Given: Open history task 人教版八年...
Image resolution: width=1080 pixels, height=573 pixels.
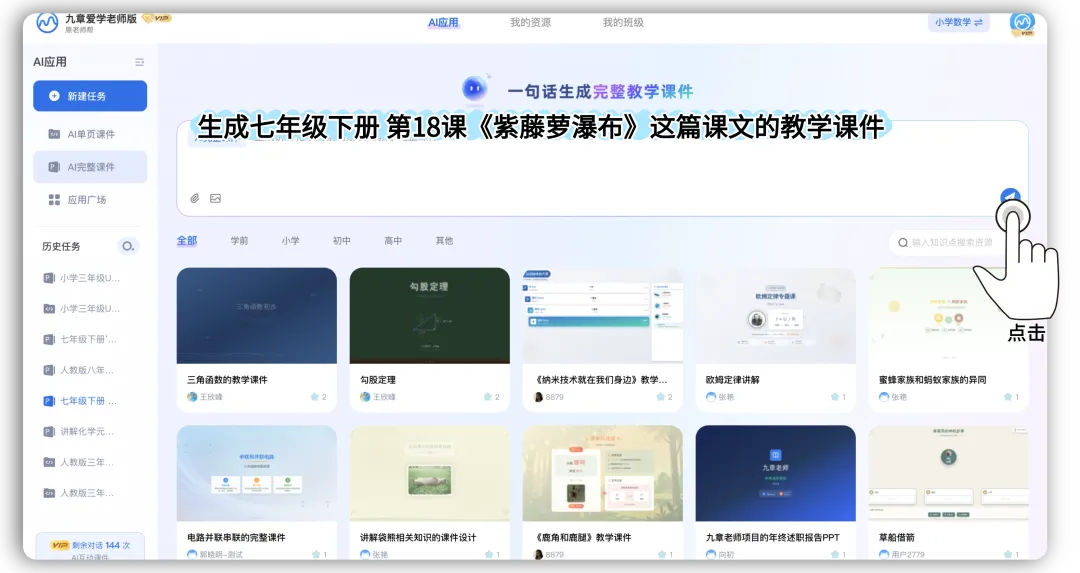Looking at the screenshot, I should coord(79,370).
